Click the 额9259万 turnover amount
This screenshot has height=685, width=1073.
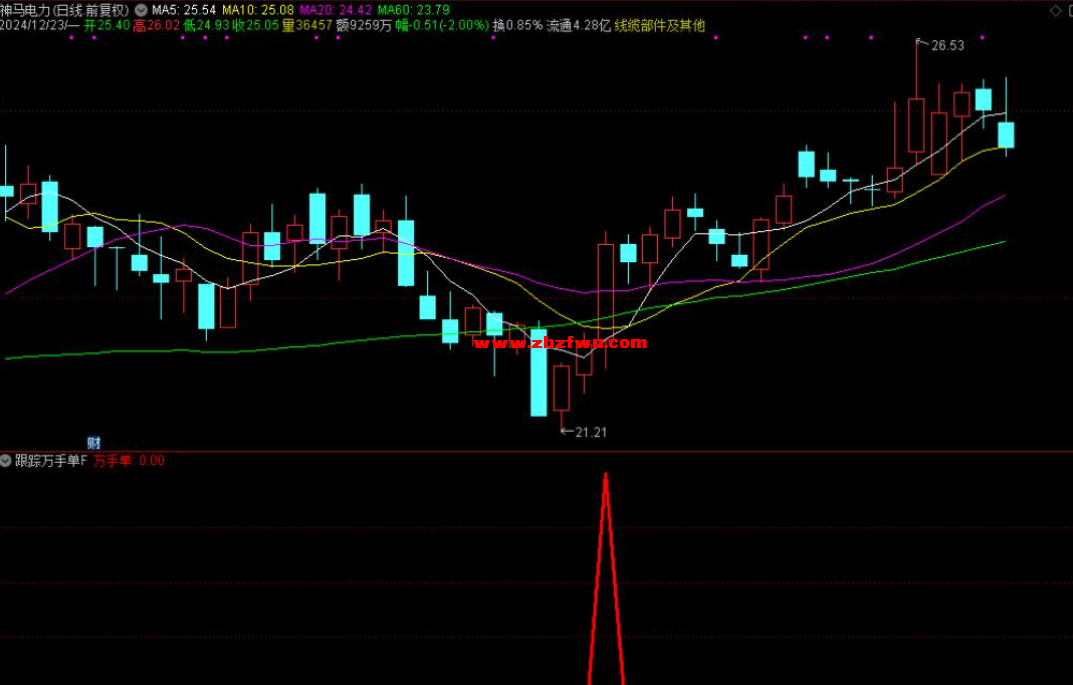364,25
